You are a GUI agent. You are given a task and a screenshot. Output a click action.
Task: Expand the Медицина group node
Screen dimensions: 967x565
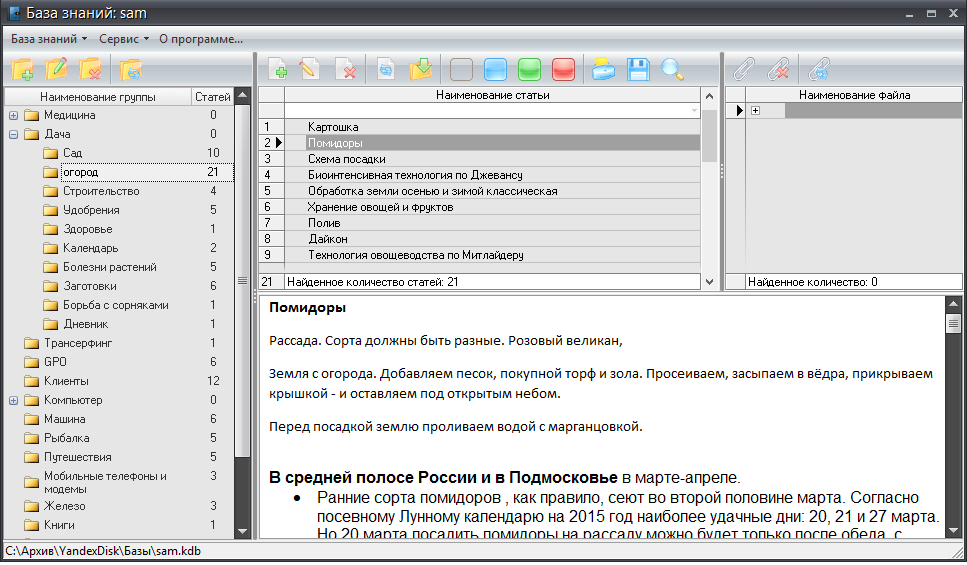pyautogui.click(x=13, y=115)
